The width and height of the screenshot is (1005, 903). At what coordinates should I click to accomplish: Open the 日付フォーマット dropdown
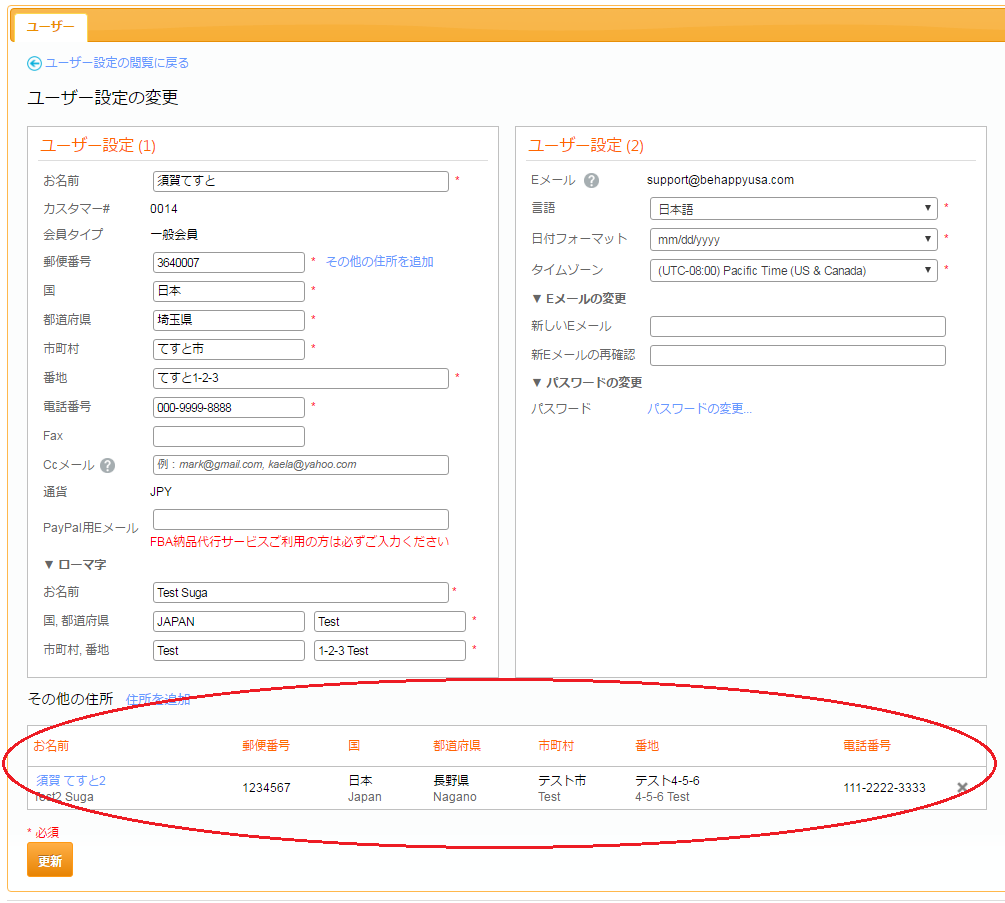(x=793, y=240)
